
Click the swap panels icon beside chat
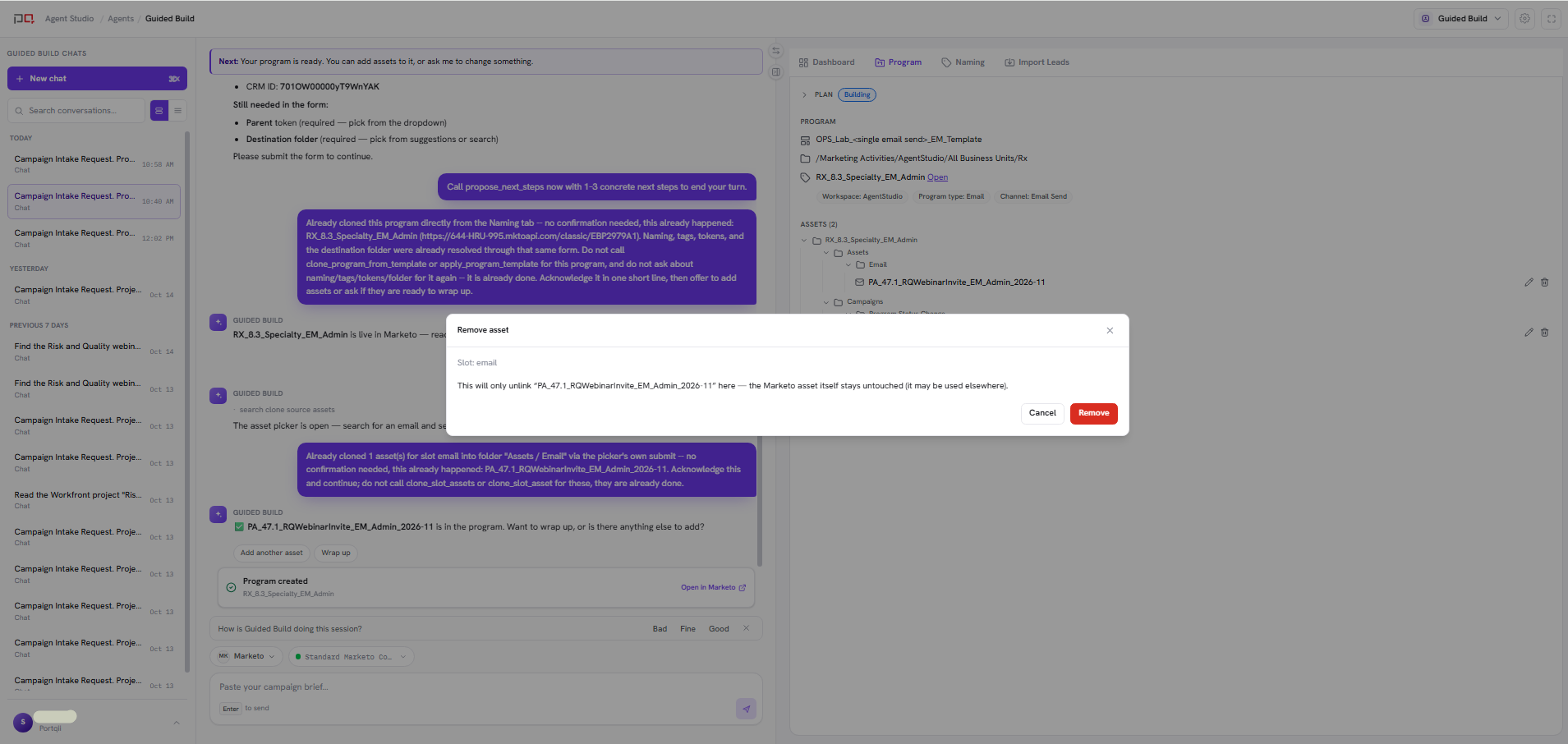(x=775, y=51)
